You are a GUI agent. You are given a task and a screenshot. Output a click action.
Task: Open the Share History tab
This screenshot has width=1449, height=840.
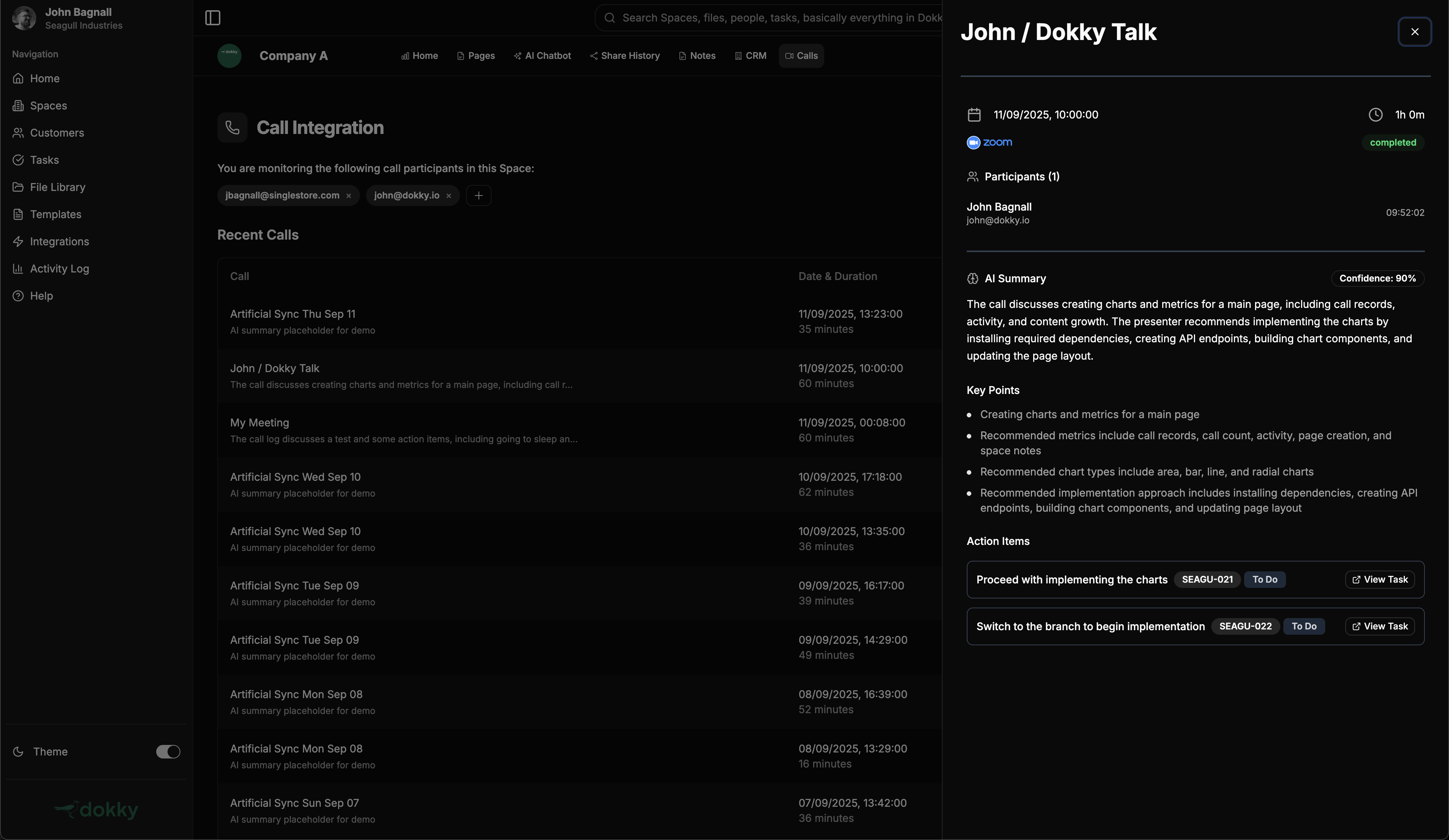click(x=625, y=56)
